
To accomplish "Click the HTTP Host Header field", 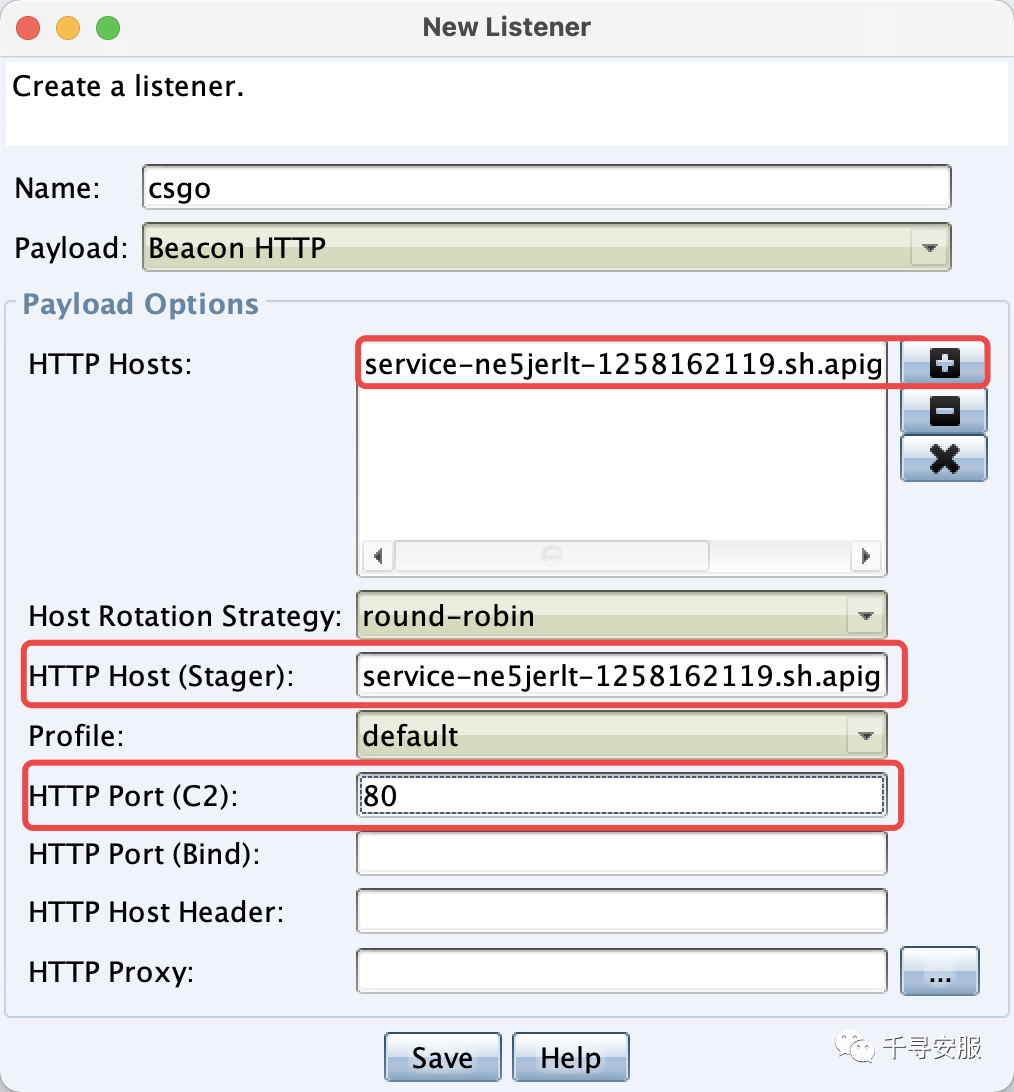I will pyautogui.click(x=621, y=912).
